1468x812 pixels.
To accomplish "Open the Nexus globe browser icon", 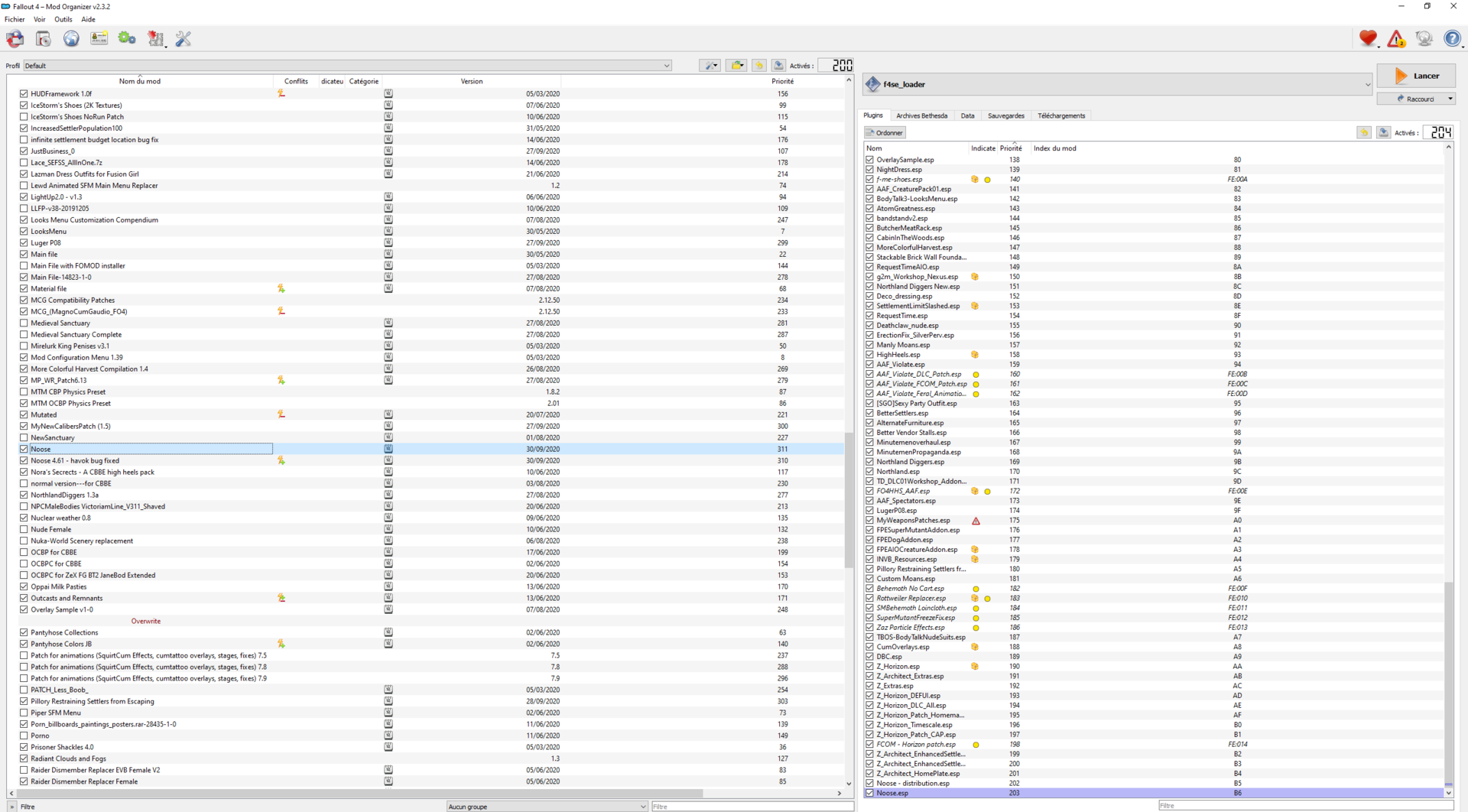I will tap(71, 39).
